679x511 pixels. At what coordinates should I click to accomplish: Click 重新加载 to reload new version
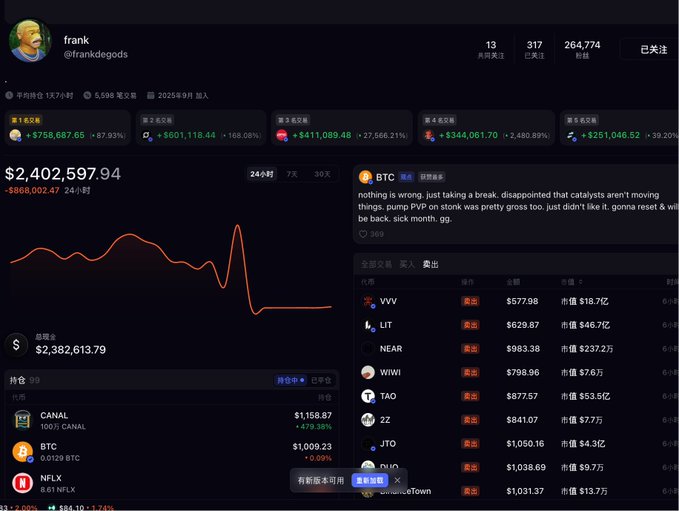(370, 480)
